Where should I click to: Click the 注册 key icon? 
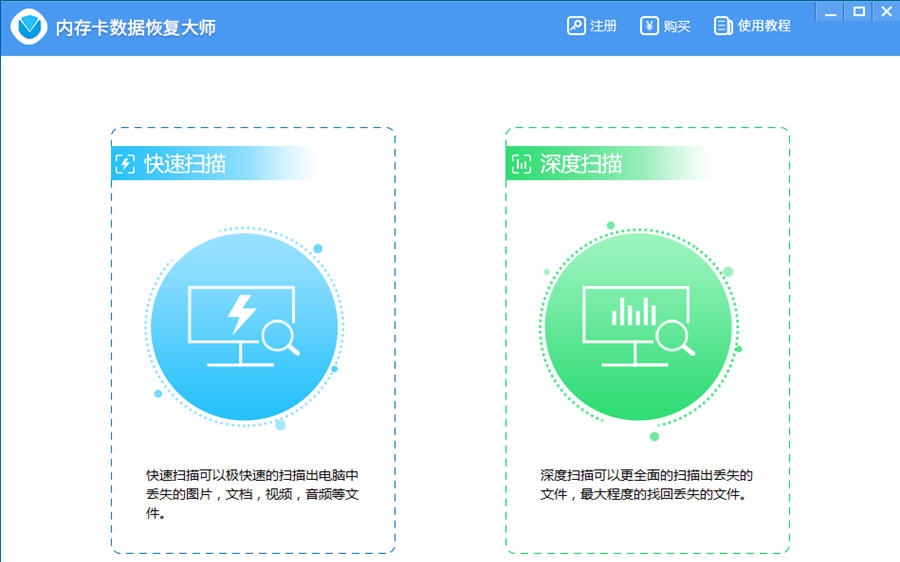point(576,26)
